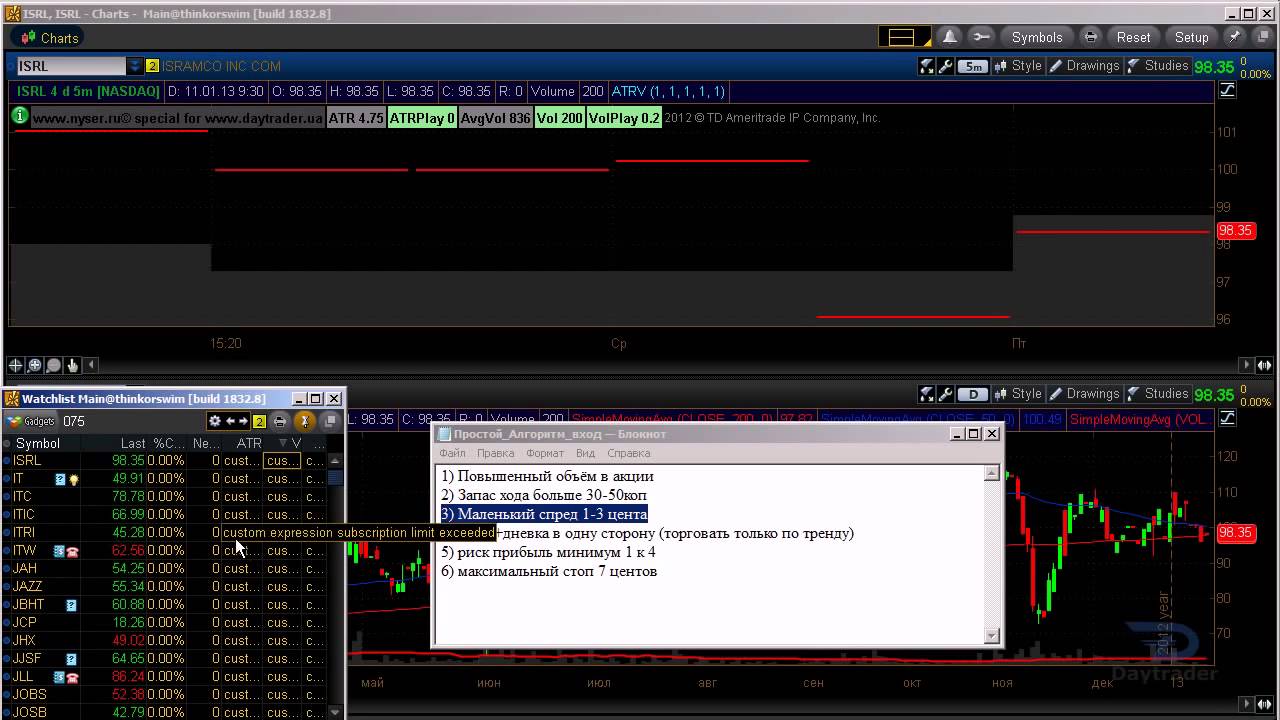Open the Вид menu in Notepad

pyautogui.click(x=585, y=453)
